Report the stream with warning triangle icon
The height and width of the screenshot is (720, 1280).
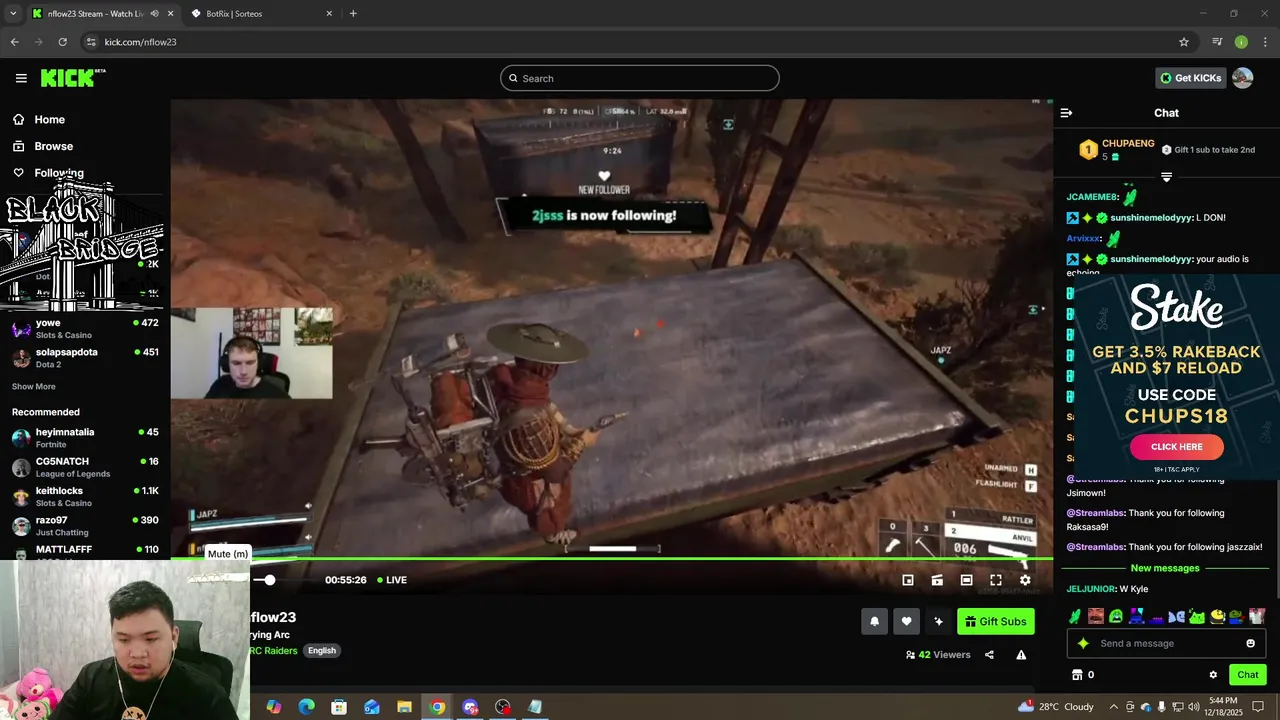pyautogui.click(x=1021, y=655)
